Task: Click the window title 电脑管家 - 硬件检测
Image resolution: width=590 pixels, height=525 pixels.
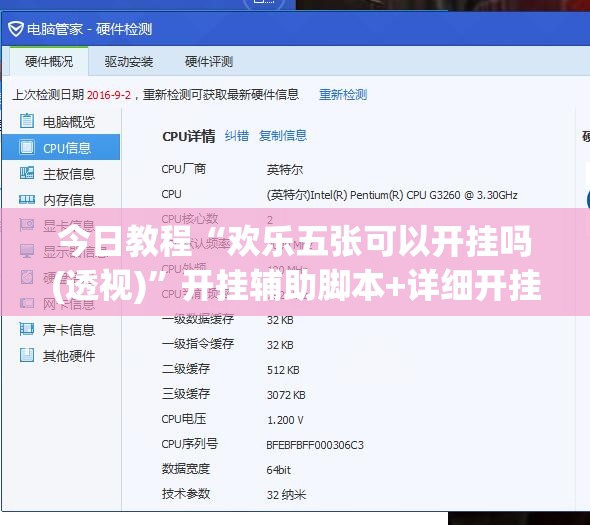Action: pos(90,29)
